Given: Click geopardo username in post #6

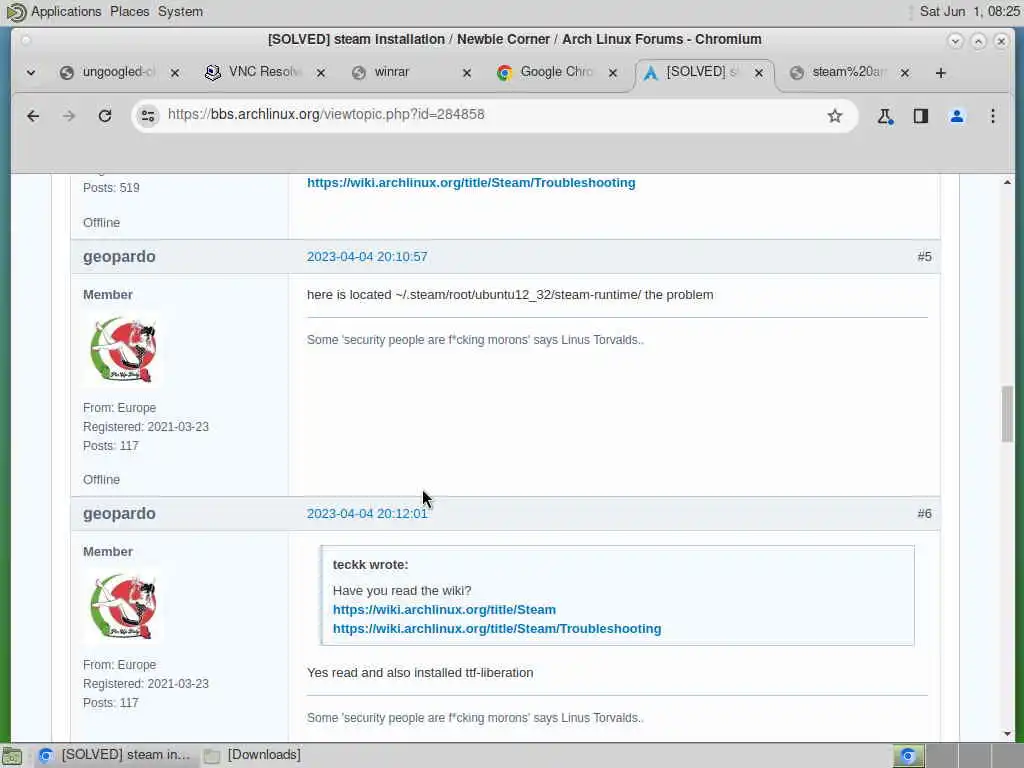Looking at the screenshot, I should click(119, 514).
